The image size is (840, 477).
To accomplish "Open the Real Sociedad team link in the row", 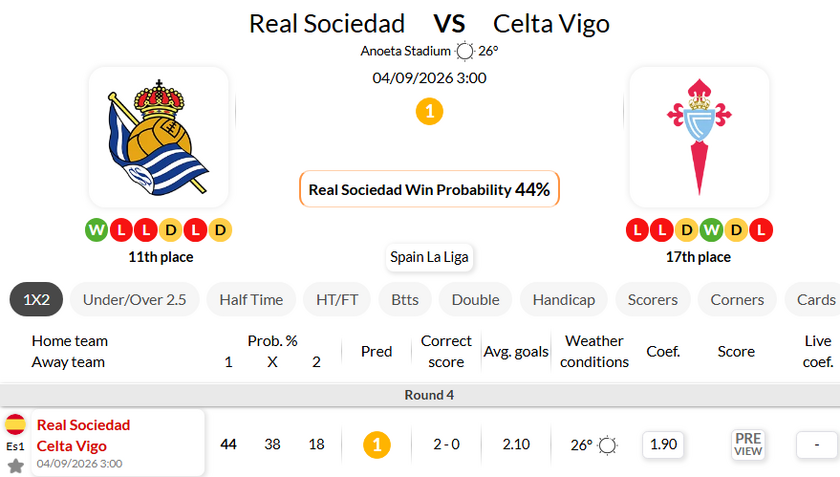I will click(84, 425).
